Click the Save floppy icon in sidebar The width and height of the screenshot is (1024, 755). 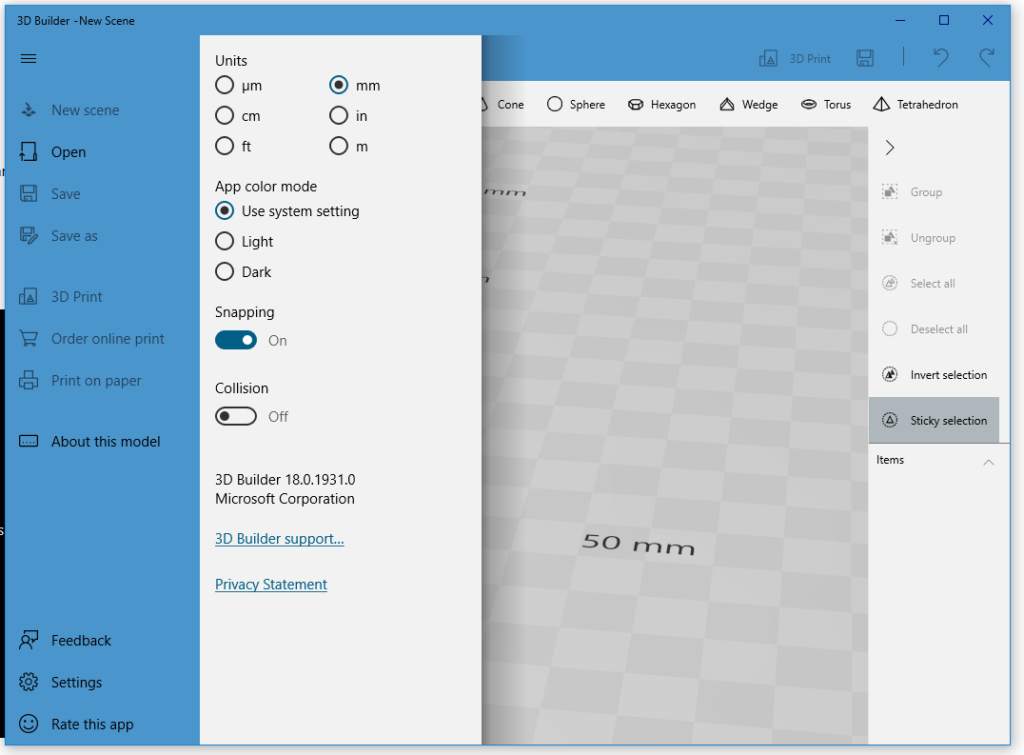28,193
